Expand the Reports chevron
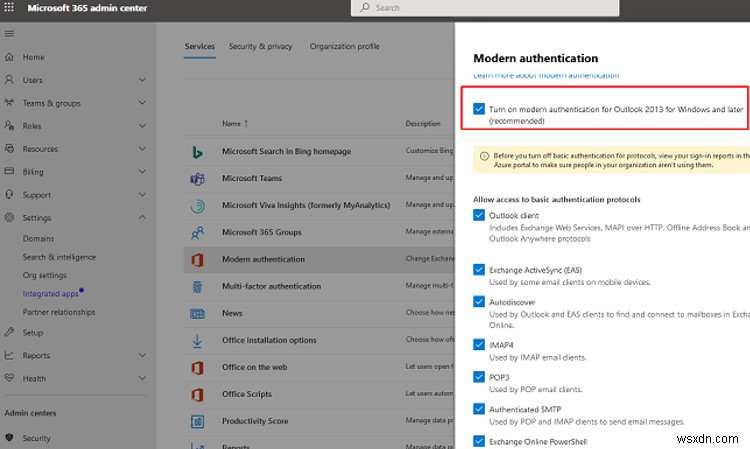 coord(142,355)
